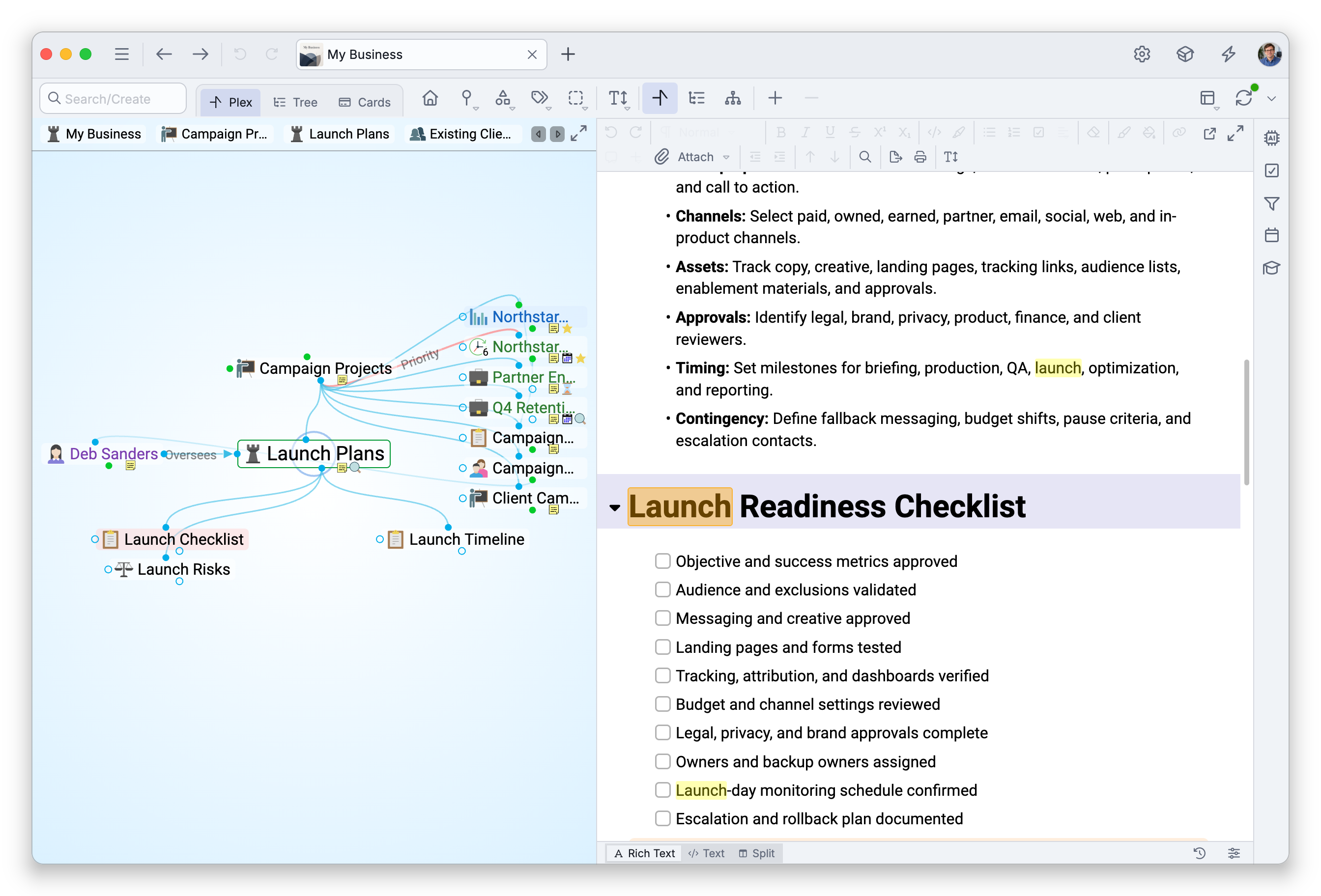The image size is (1321, 896).
Task: Open the text size toolbar dropdown
Action: click(618, 98)
